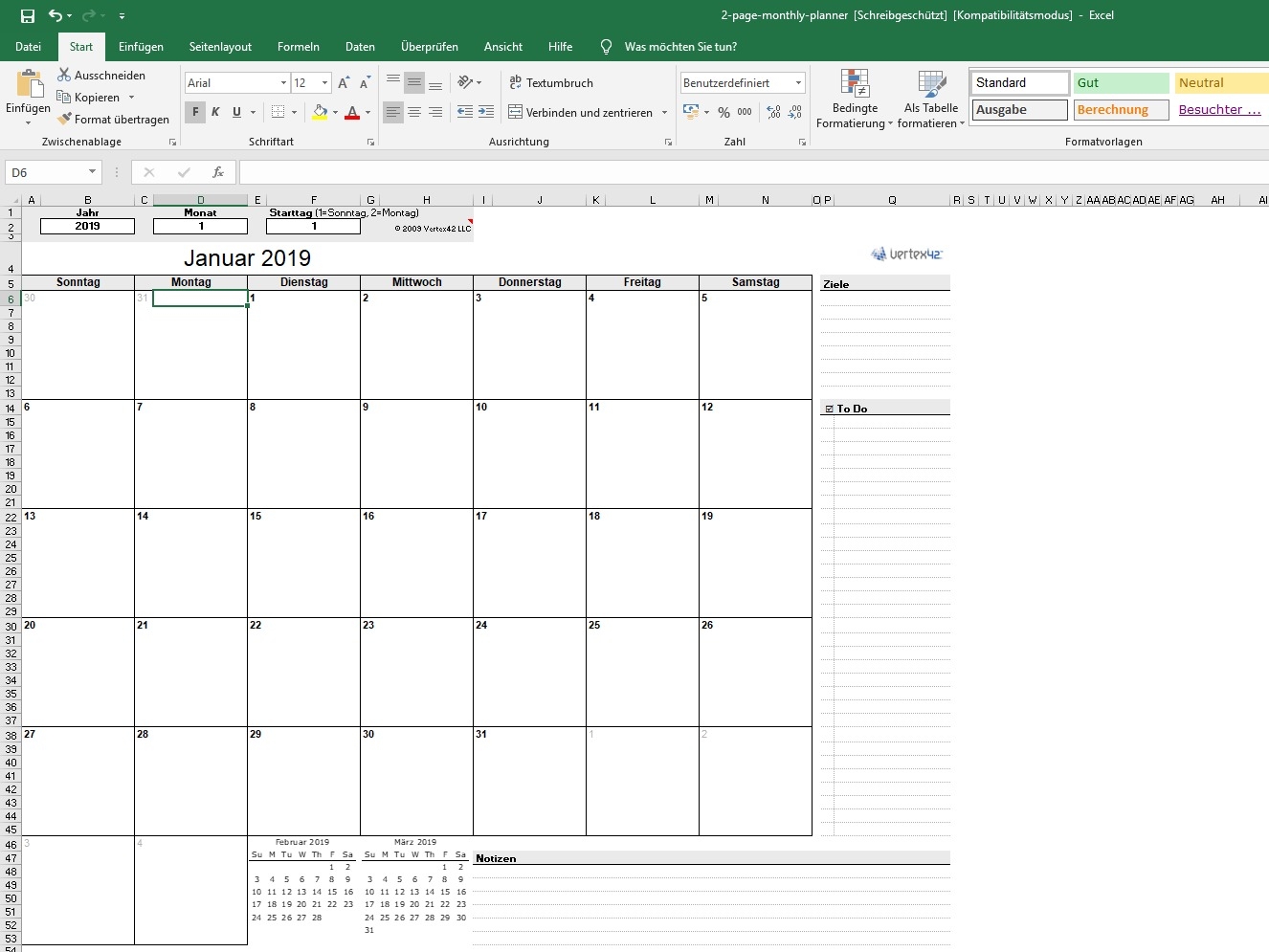
Task: Open Customize Quick Access Toolbar arrow
Action: 122,16
